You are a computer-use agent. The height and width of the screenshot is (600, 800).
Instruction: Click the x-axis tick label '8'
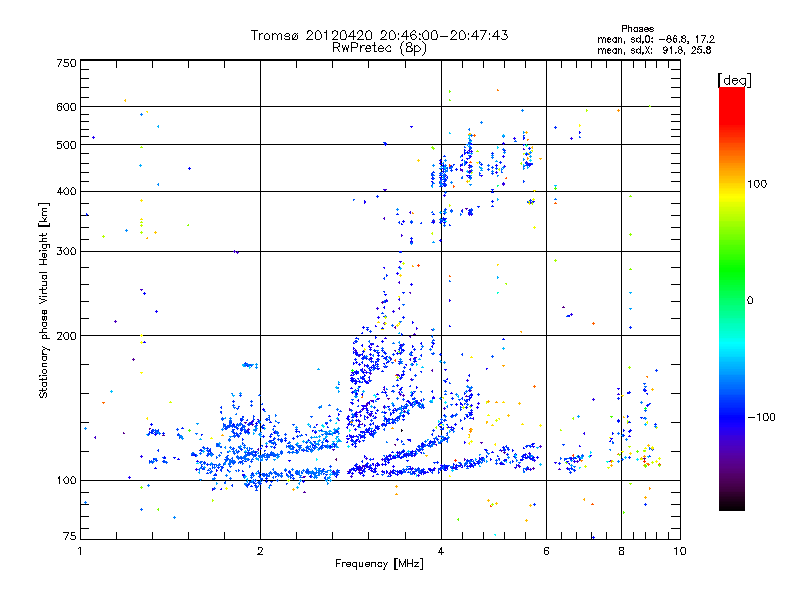point(621,551)
